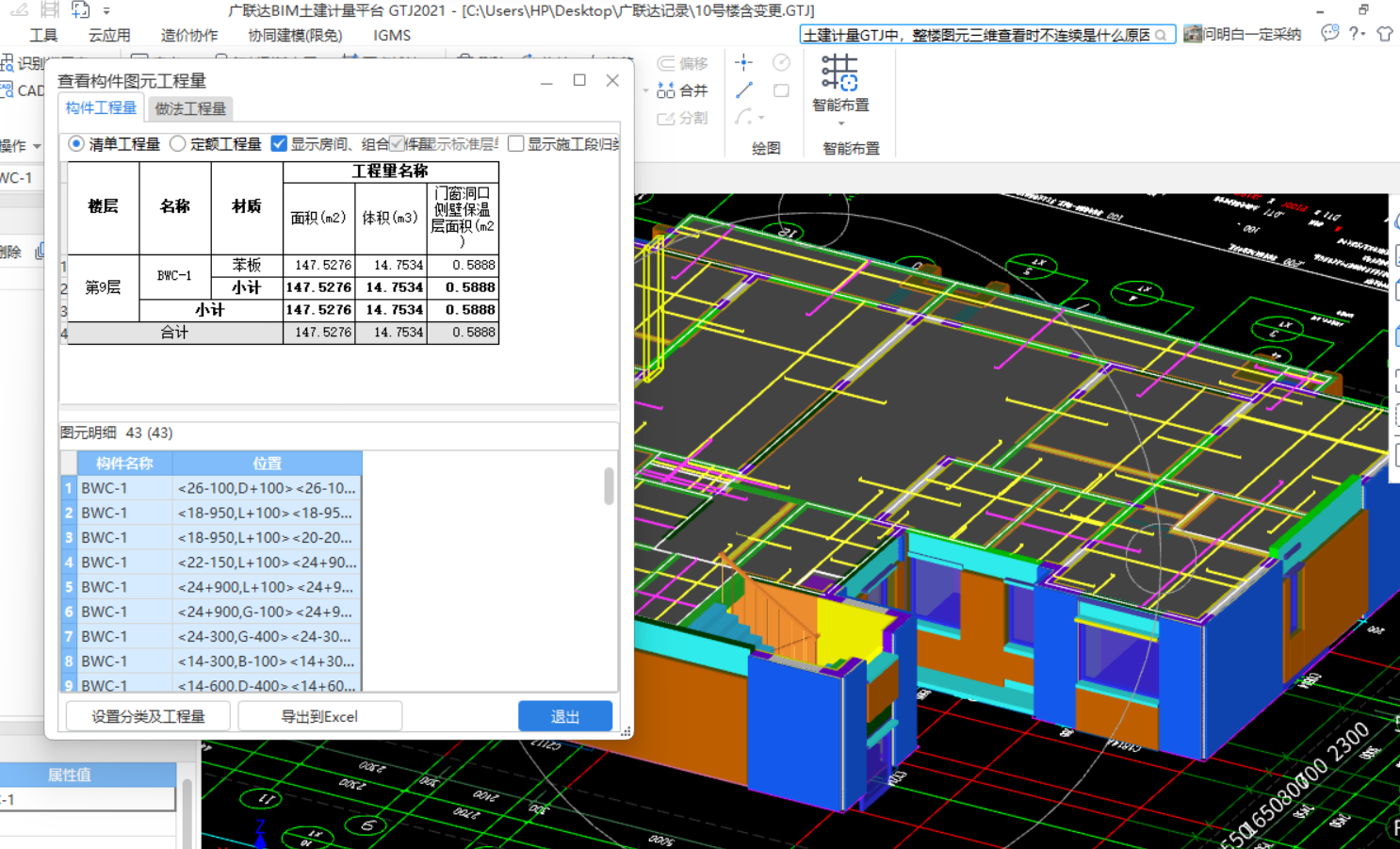Click the user avatar thumbnail
The height and width of the screenshot is (849, 1400).
(x=1193, y=34)
